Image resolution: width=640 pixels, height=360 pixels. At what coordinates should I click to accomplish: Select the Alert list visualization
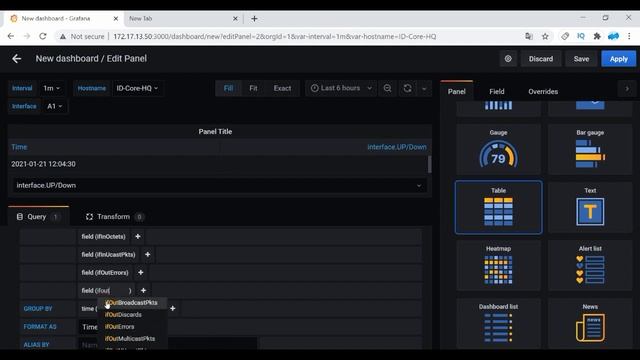point(590,265)
